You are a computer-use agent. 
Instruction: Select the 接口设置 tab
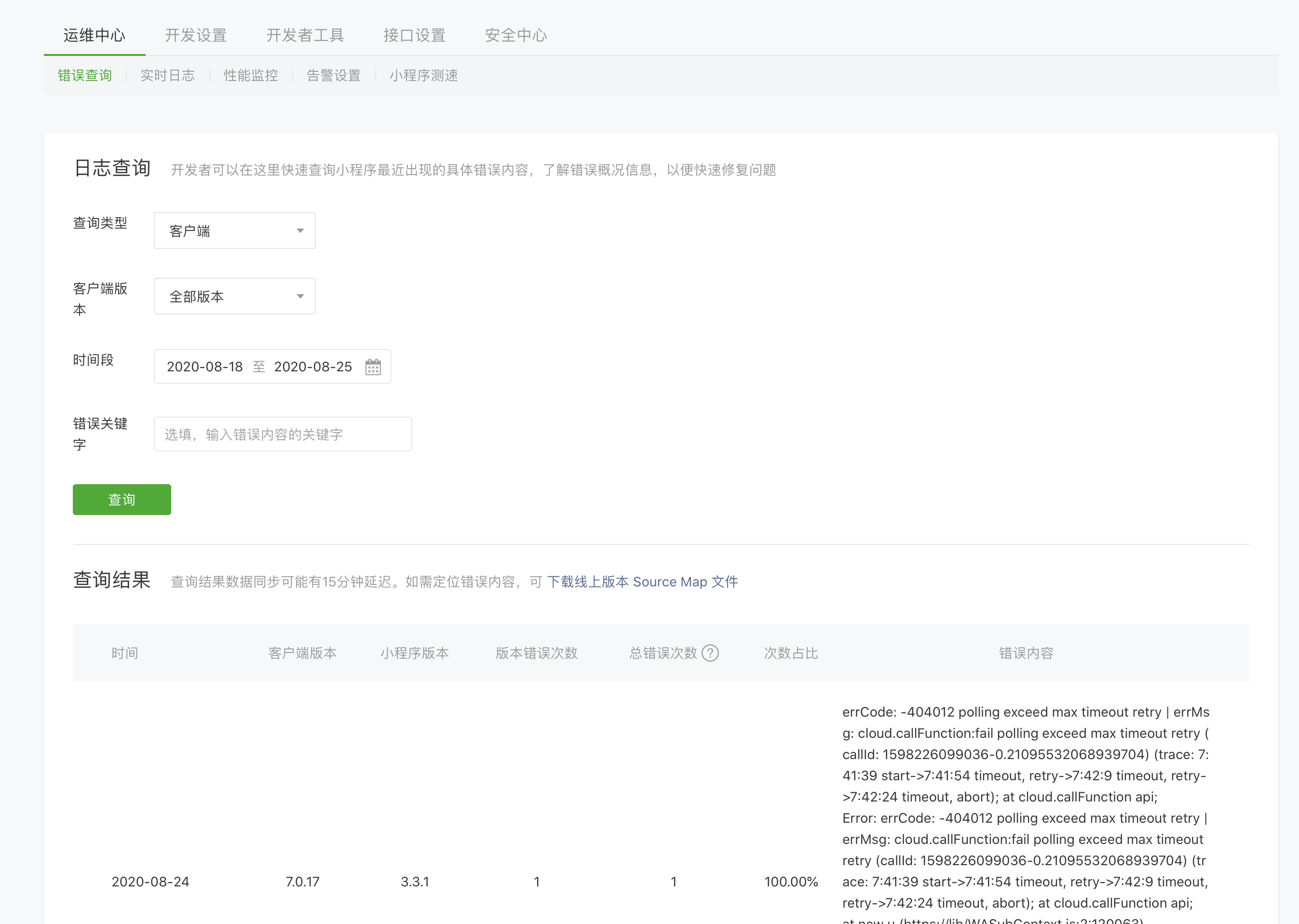pos(414,35)
